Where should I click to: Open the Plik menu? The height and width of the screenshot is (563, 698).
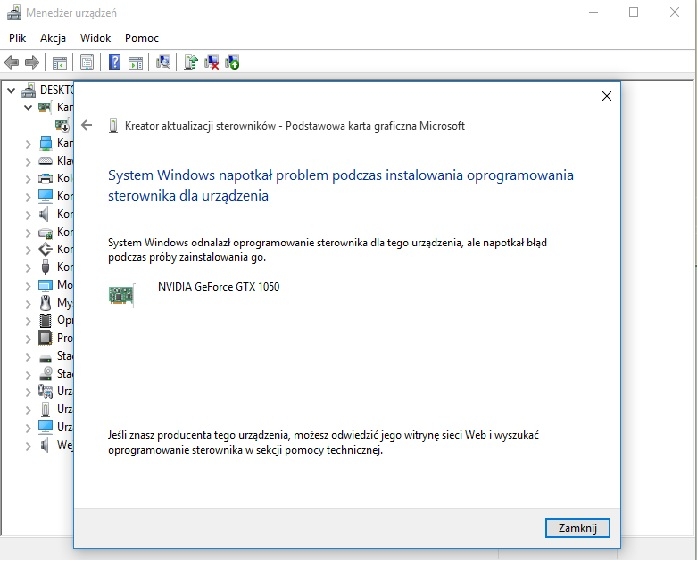[17, 38]
